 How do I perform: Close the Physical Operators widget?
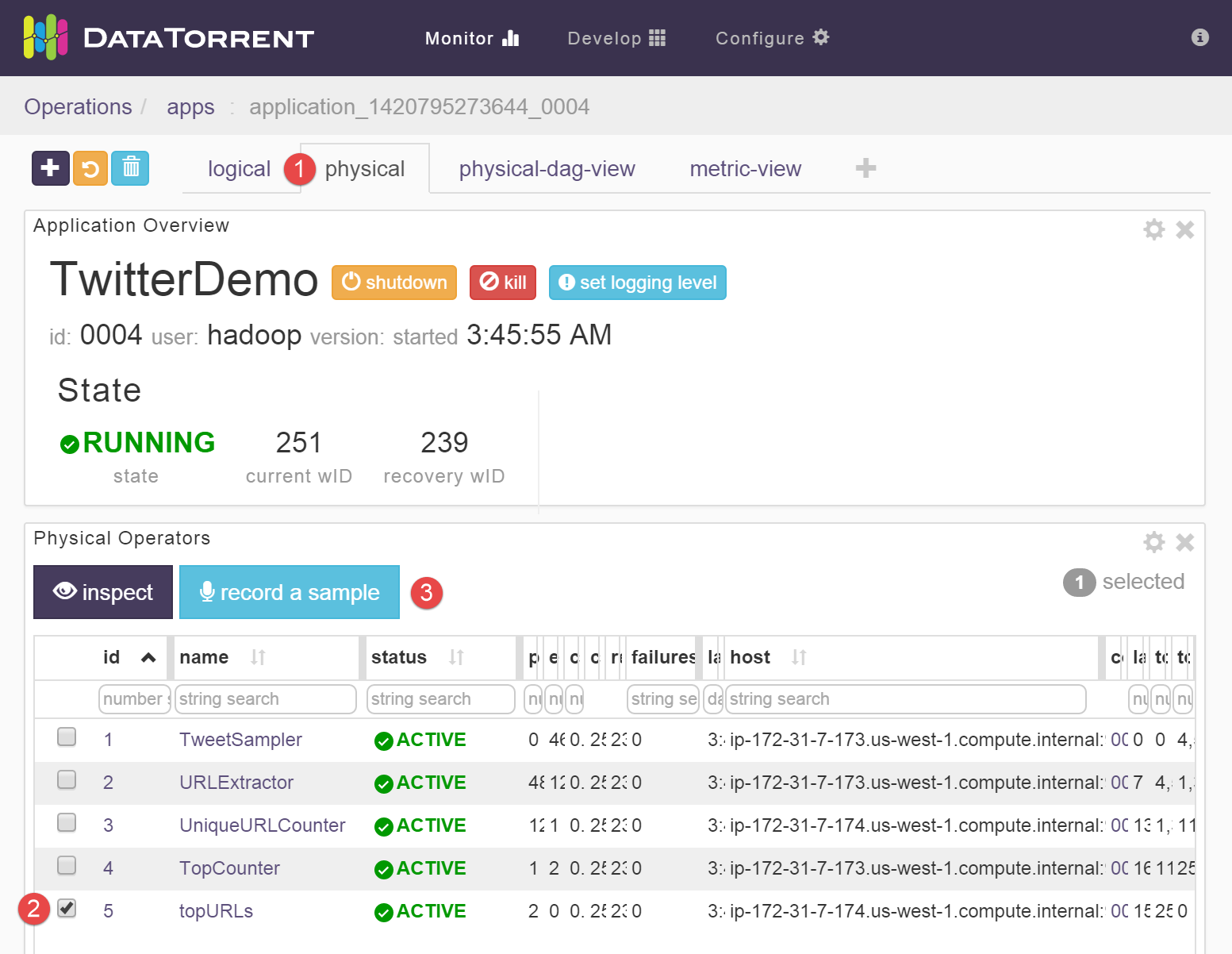pyautogui.click(x=1184, y=542)
